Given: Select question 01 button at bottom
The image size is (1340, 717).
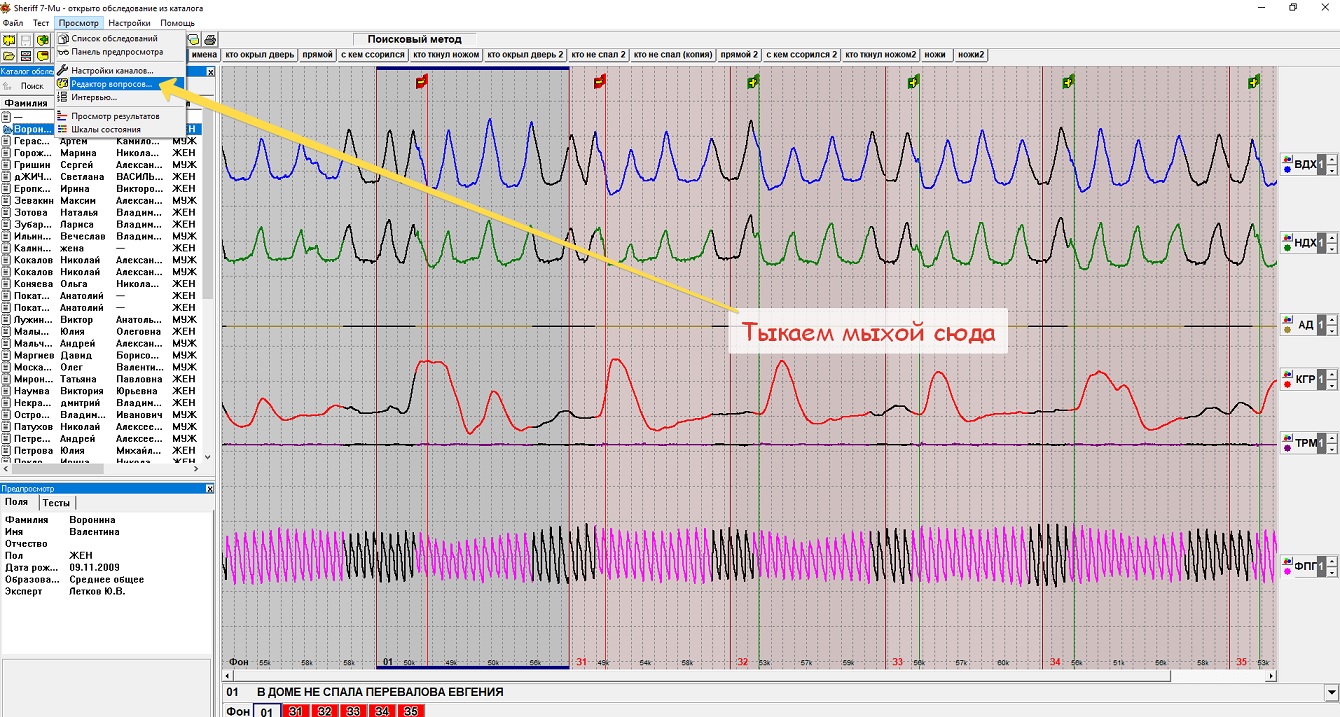Looking at the screenshot, I should tap(266, 711).
